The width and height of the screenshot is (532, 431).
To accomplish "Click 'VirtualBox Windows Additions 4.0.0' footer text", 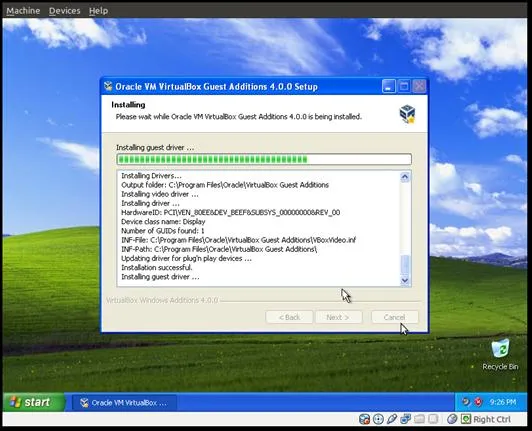I will (162, 300).
